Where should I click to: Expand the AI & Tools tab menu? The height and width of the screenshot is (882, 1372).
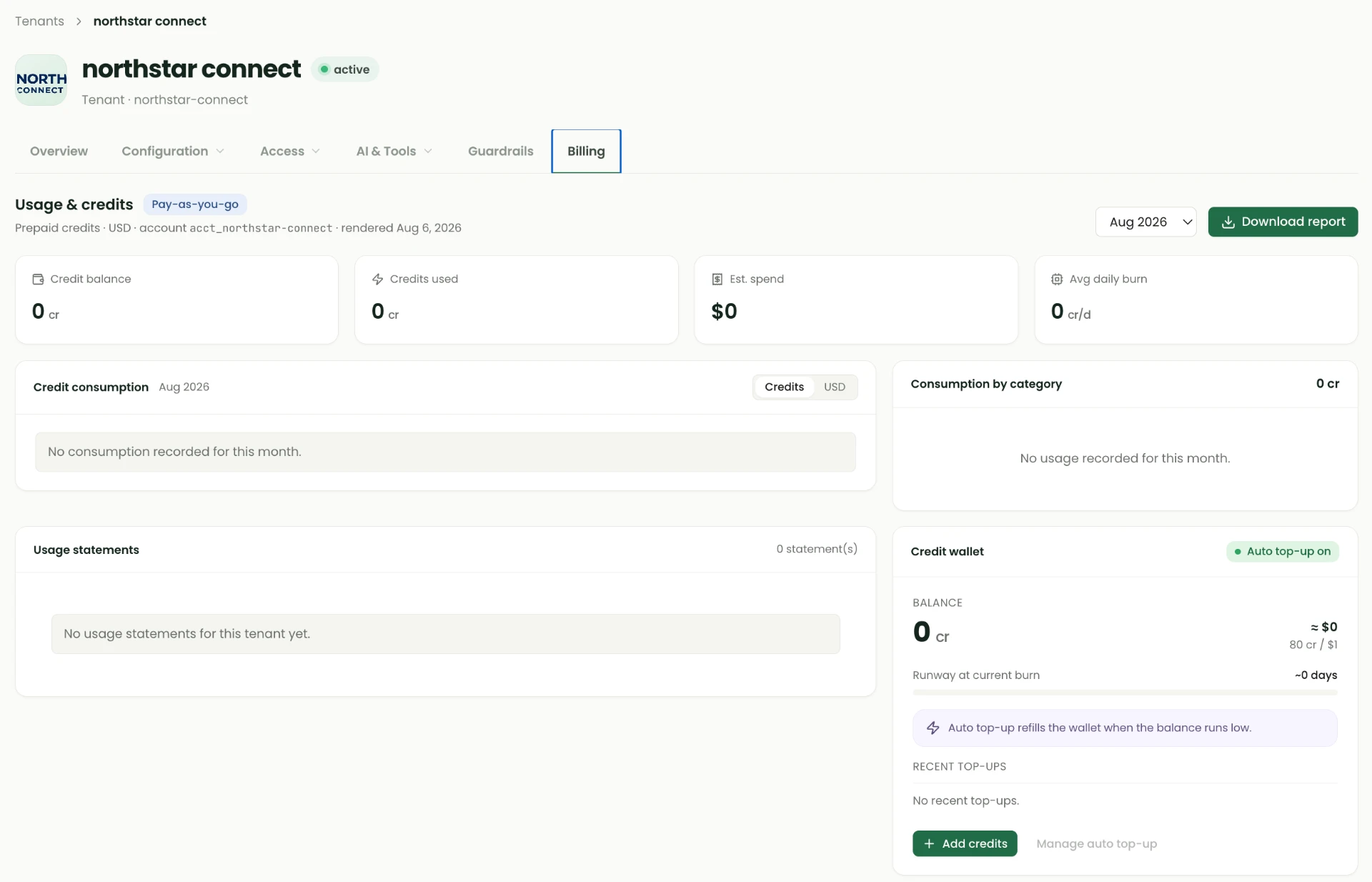394,151
